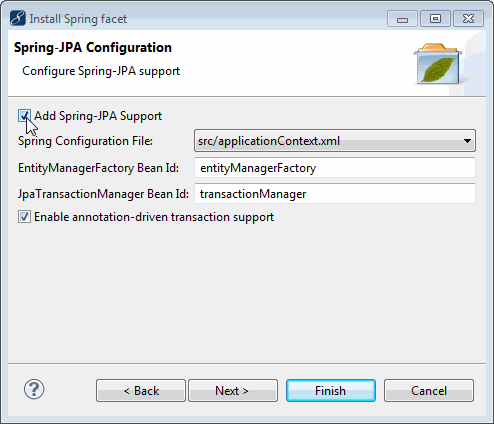Click the Finish button

click(x=331, y=390)
